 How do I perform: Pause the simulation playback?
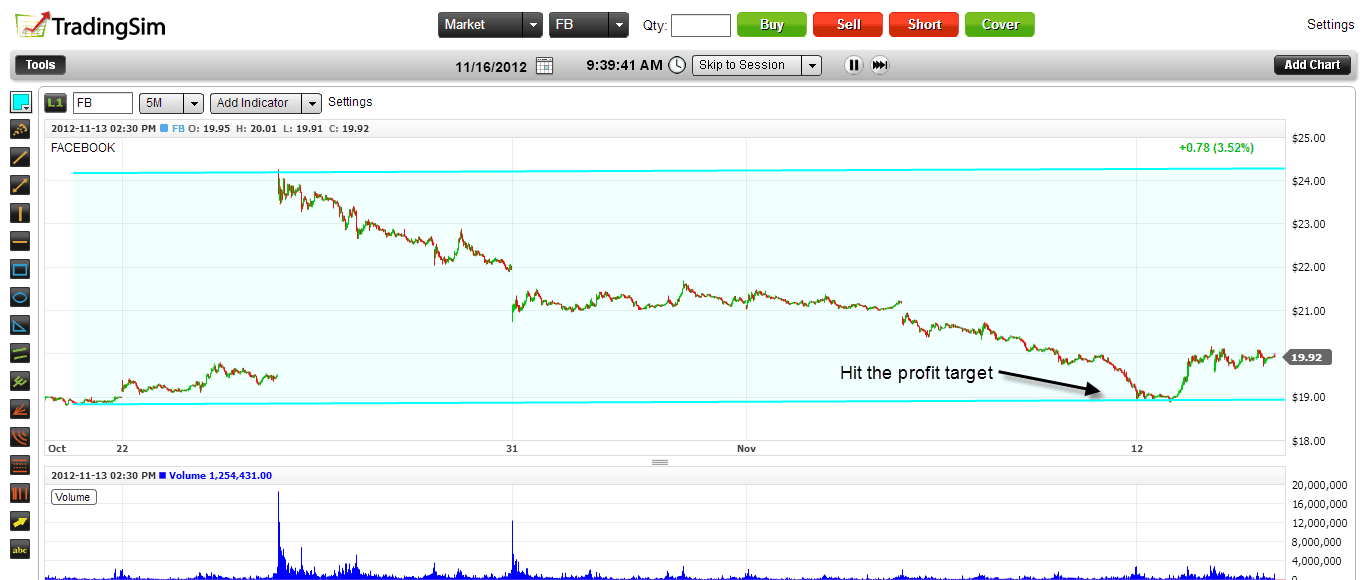pyautogui.click(x=853, y=65)
